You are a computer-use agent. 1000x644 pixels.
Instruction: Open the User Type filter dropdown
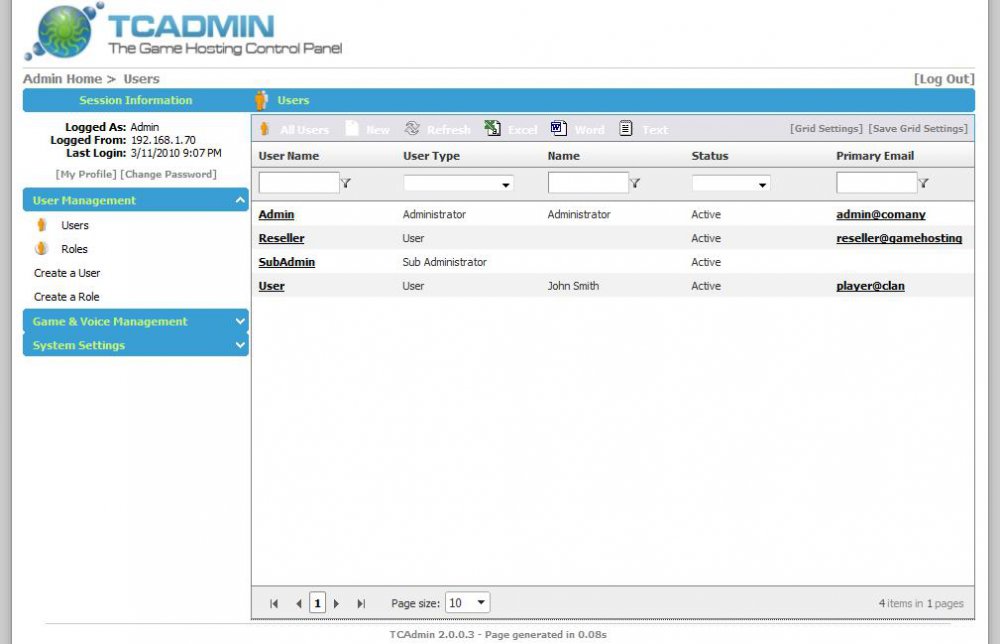(x=506, y=185)
